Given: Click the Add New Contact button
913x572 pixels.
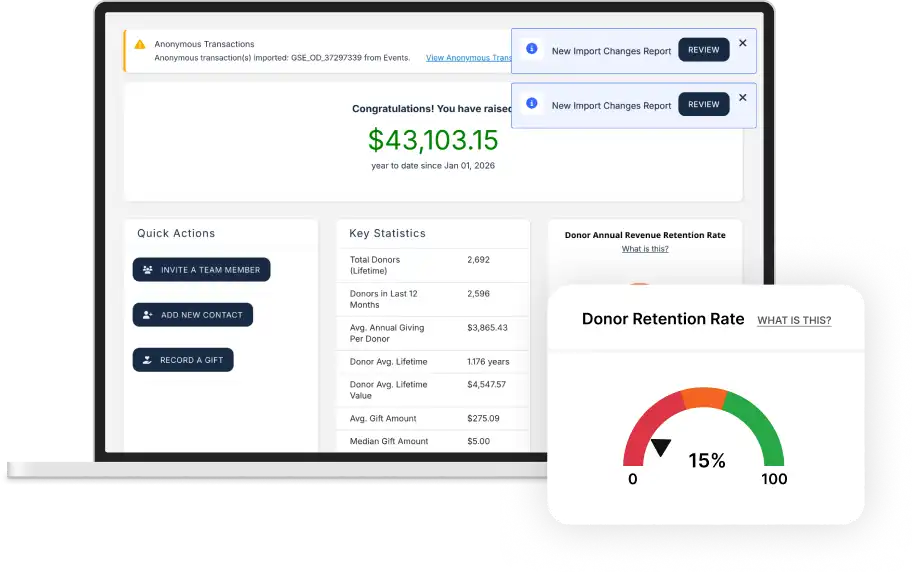Looking at the screenshot, I should pyautogui.click(x=193, y=315).
